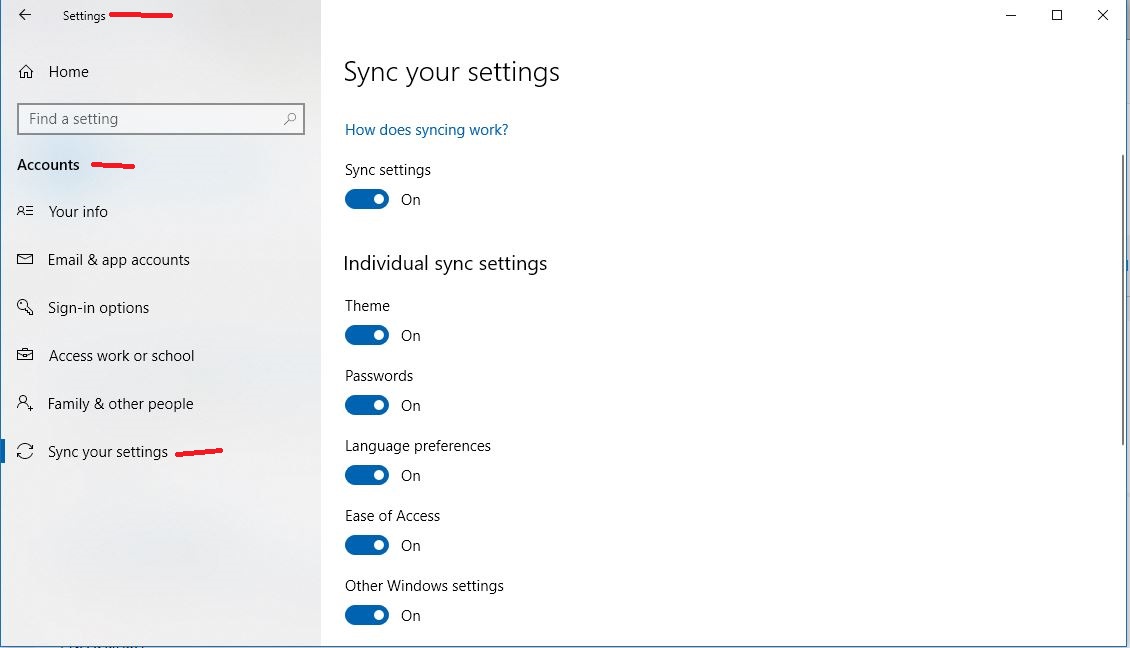
Task: Click the Your info person icon
Action: pyautogui.click(x=25, y=210)
